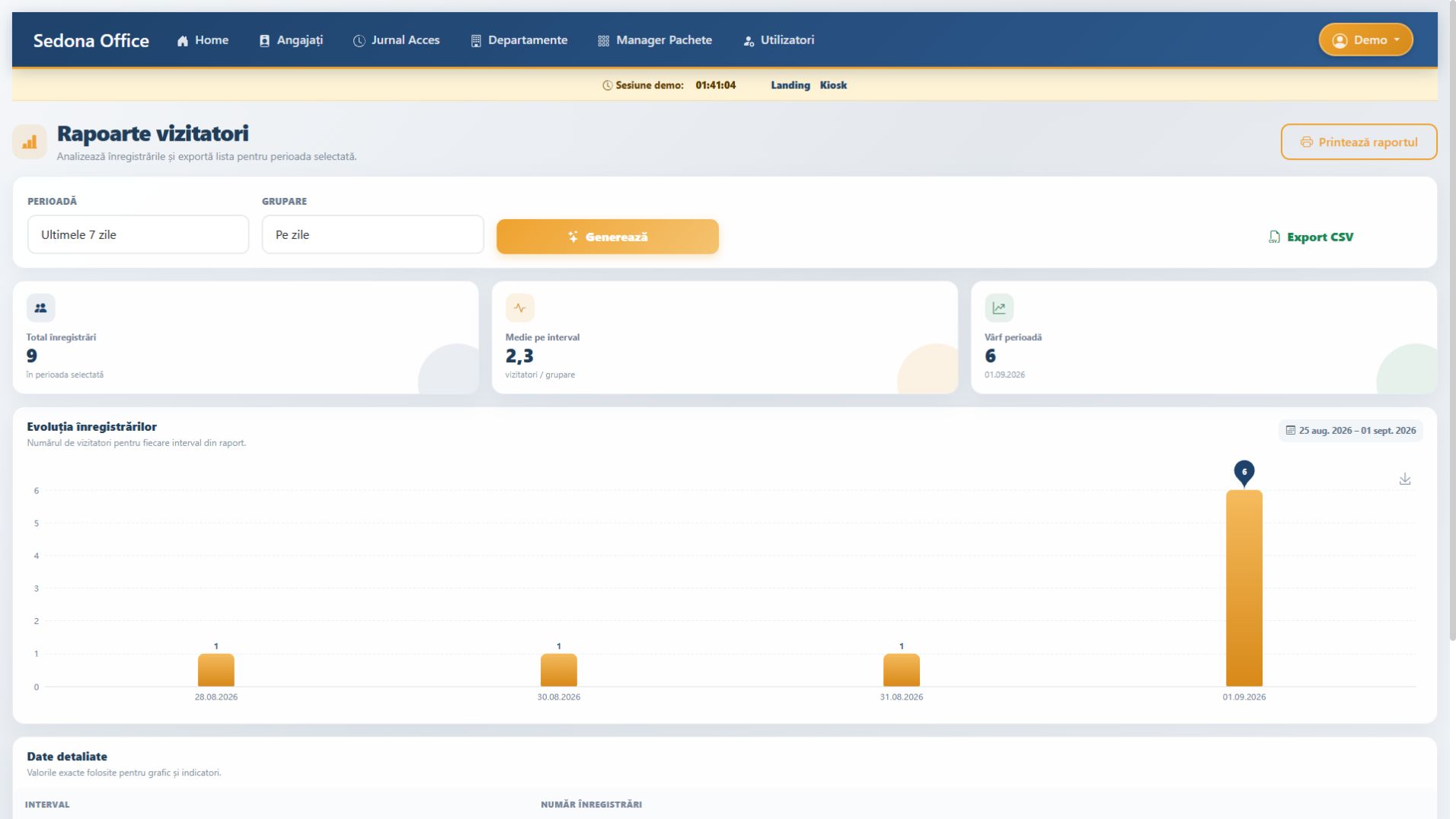This screenshot has width=1456, height=819.
Task: Click the Evoluția înregistrărilor chart title
Action: click(92, 427)
